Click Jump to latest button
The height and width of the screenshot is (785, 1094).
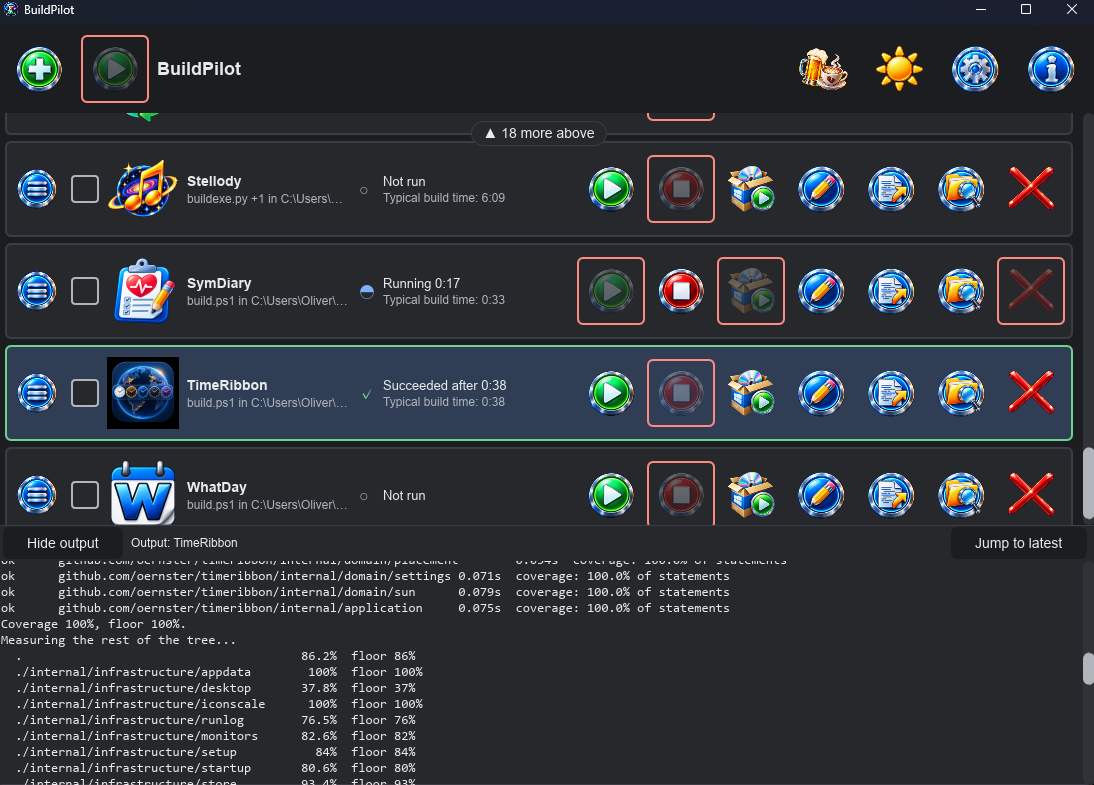coord(1018,543)
